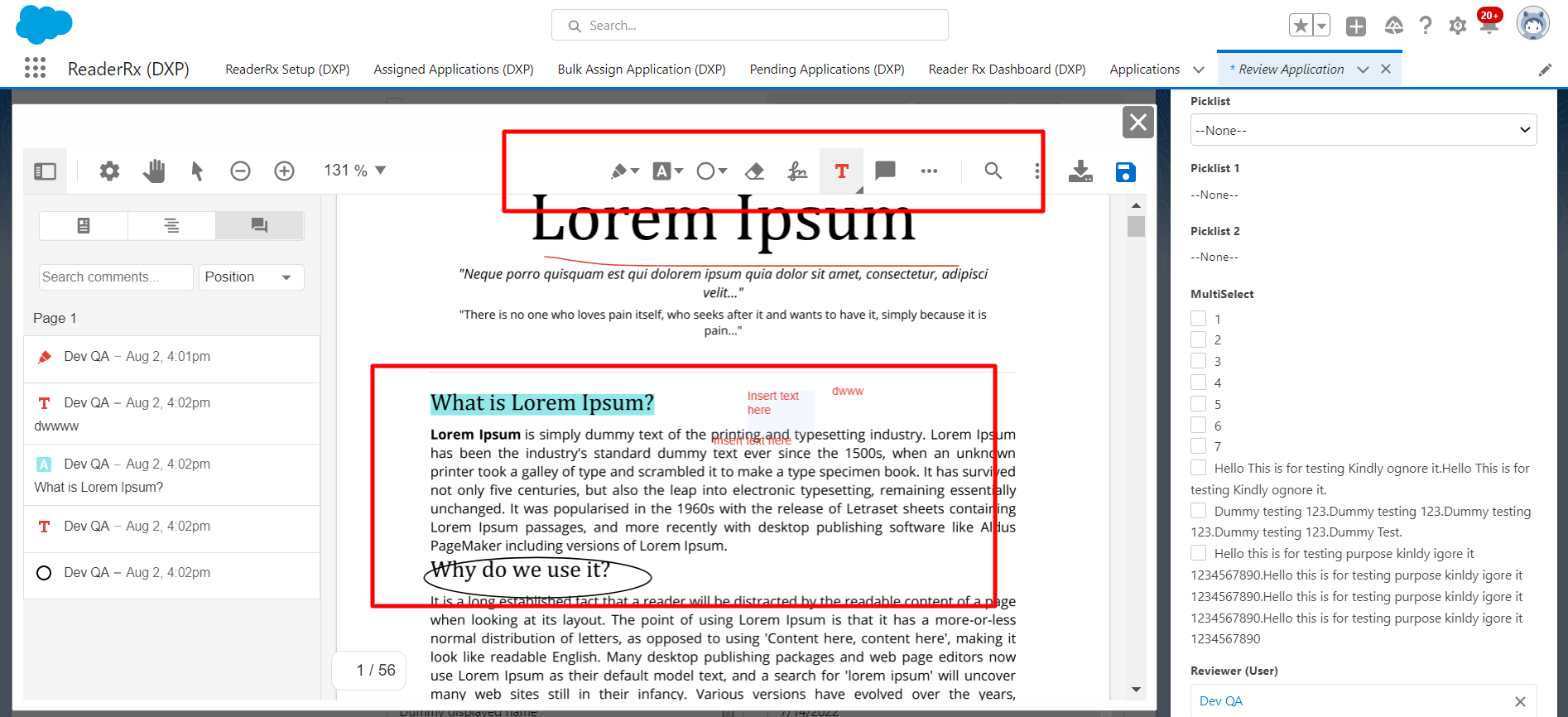The image size is (1568, 717).
Task: Open the Position sort dropdown
Action: click(251, 277)
